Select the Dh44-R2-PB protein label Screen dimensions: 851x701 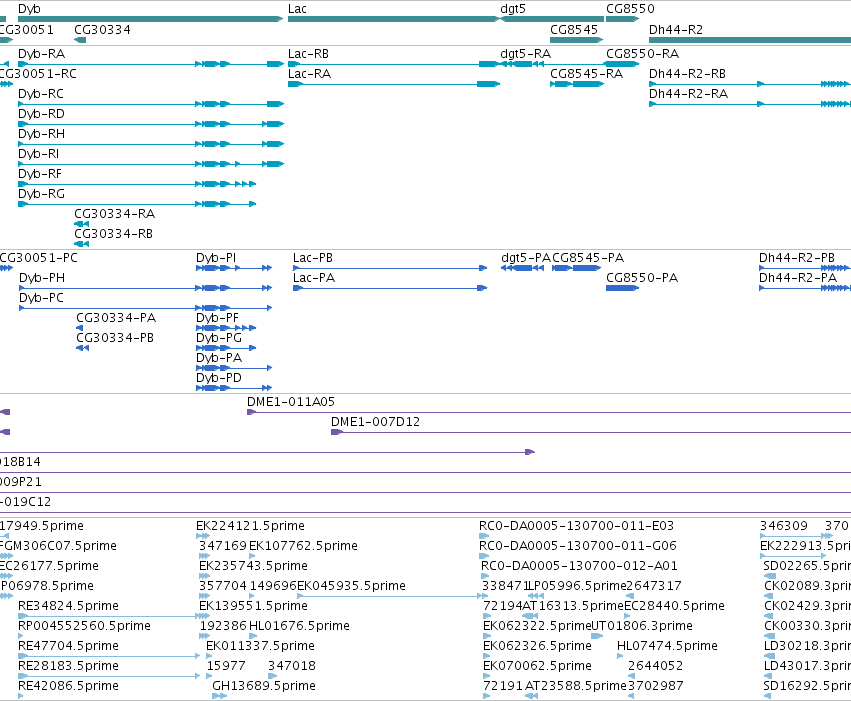797,258
